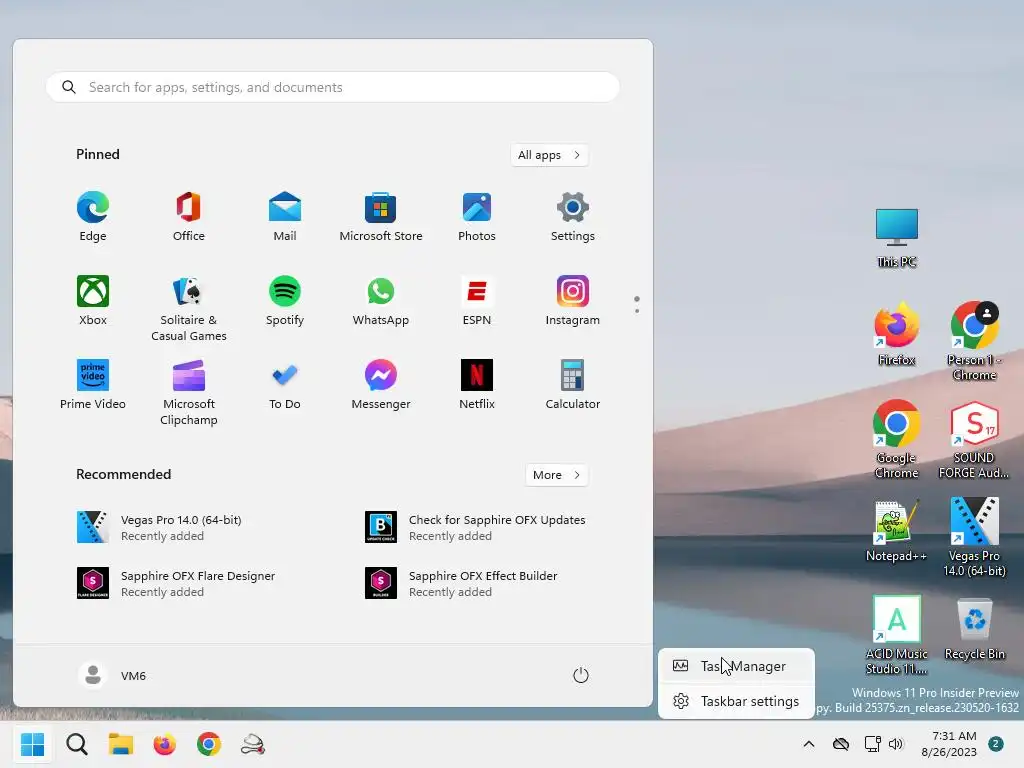This screenshot has height=768, width=1024.
Task: Expand All apps list
Action: tap(549, 155)
